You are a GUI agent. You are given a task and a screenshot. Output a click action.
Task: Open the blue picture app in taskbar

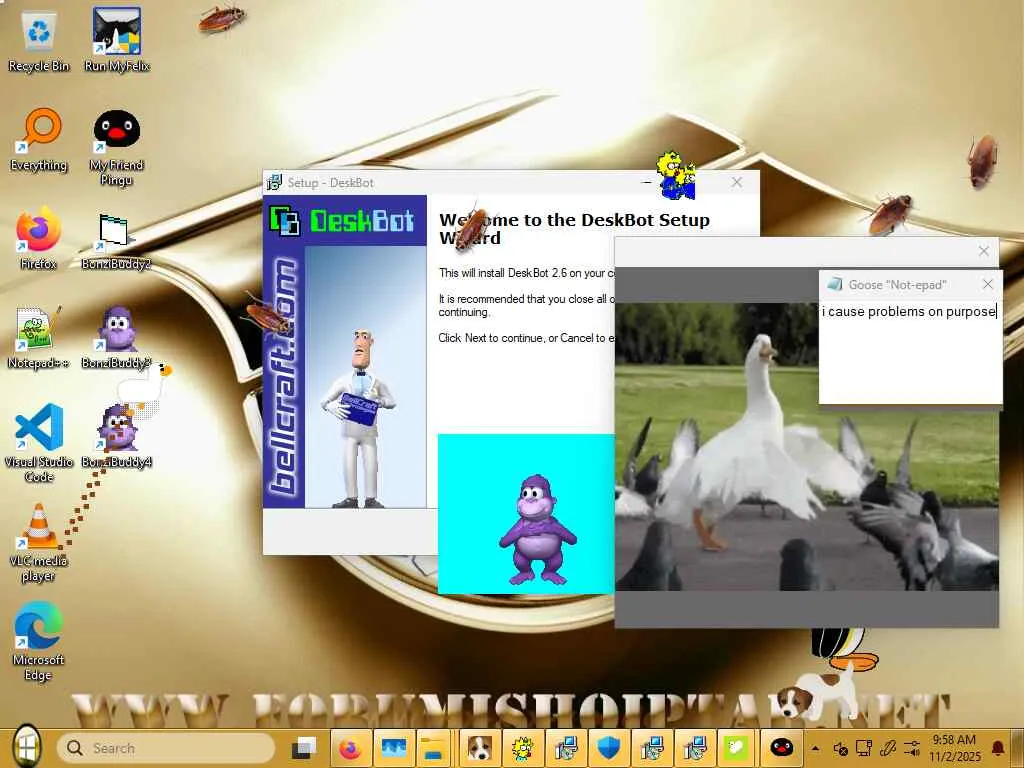[394, 748]
